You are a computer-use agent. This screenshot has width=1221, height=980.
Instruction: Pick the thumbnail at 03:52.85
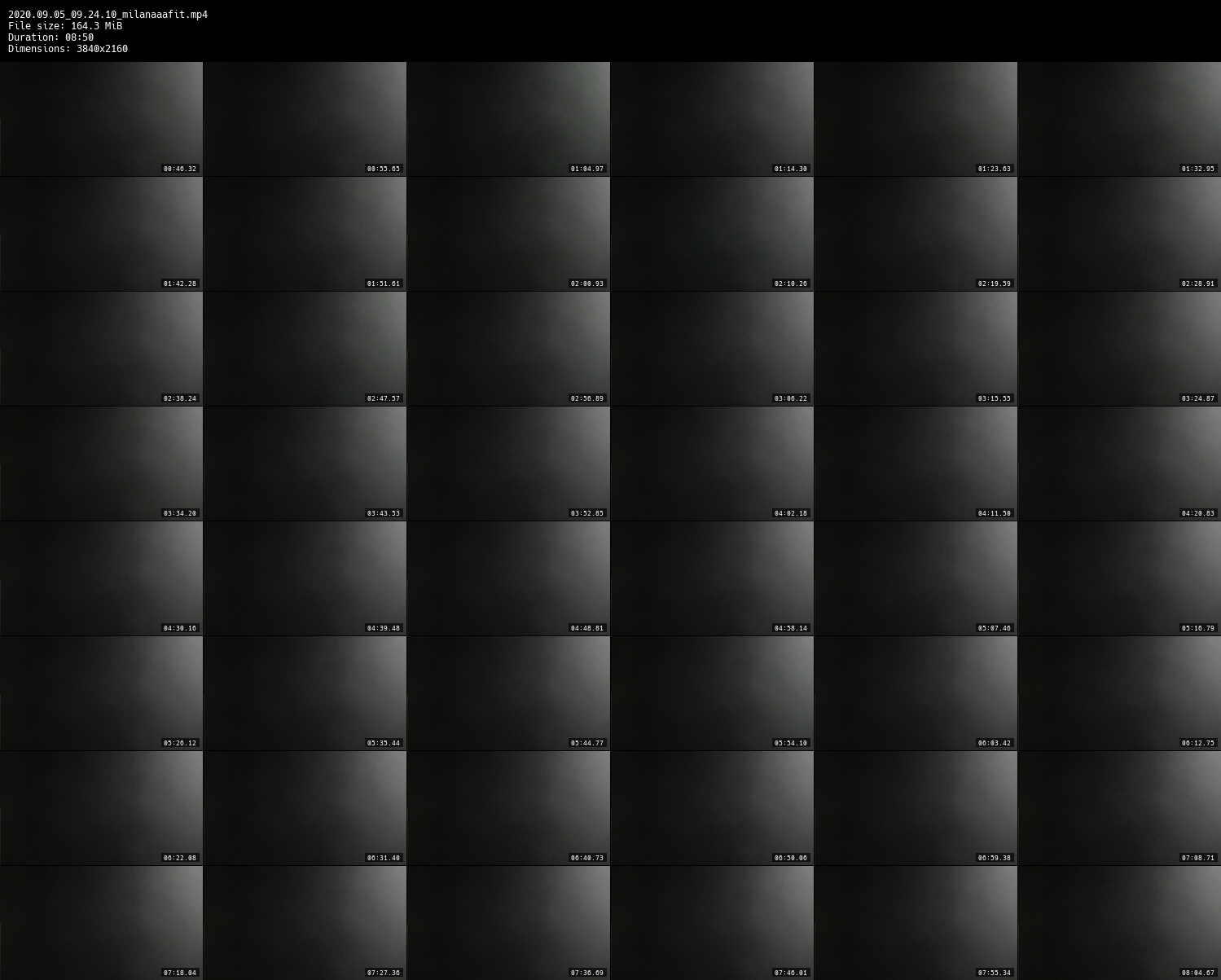pos(508,464)
